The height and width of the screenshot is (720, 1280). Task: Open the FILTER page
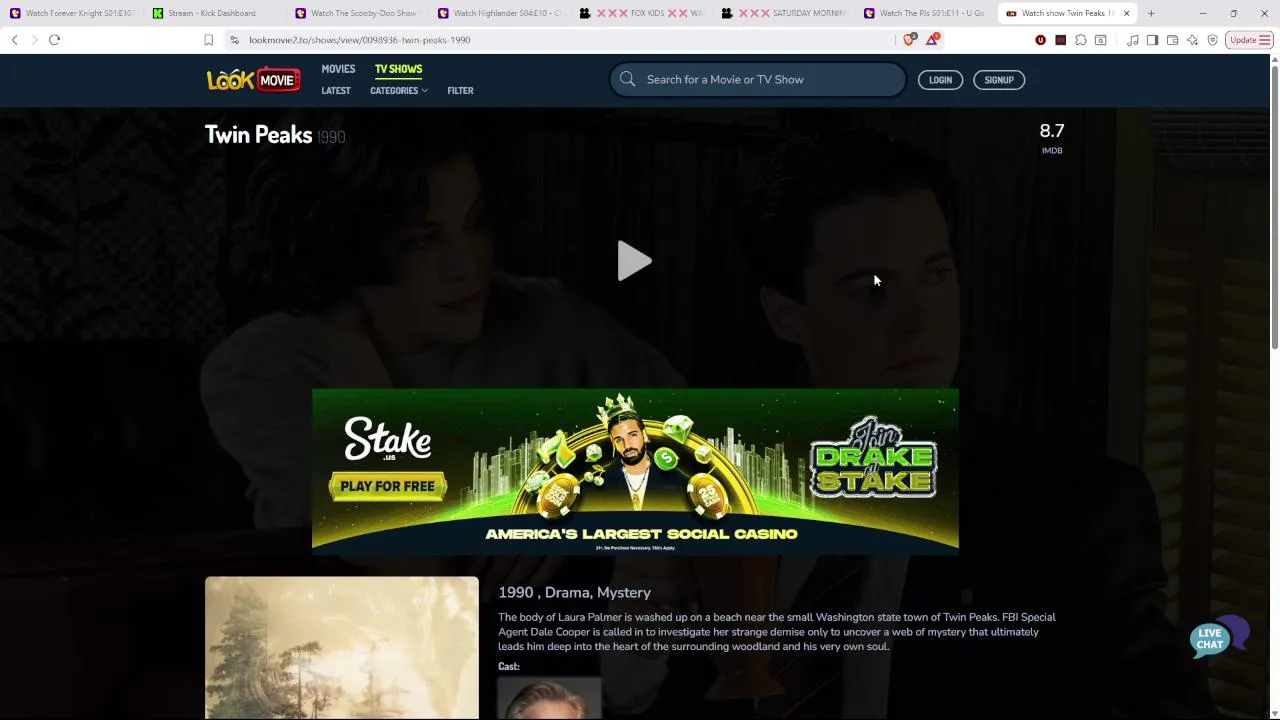click(x=460, y=91)
